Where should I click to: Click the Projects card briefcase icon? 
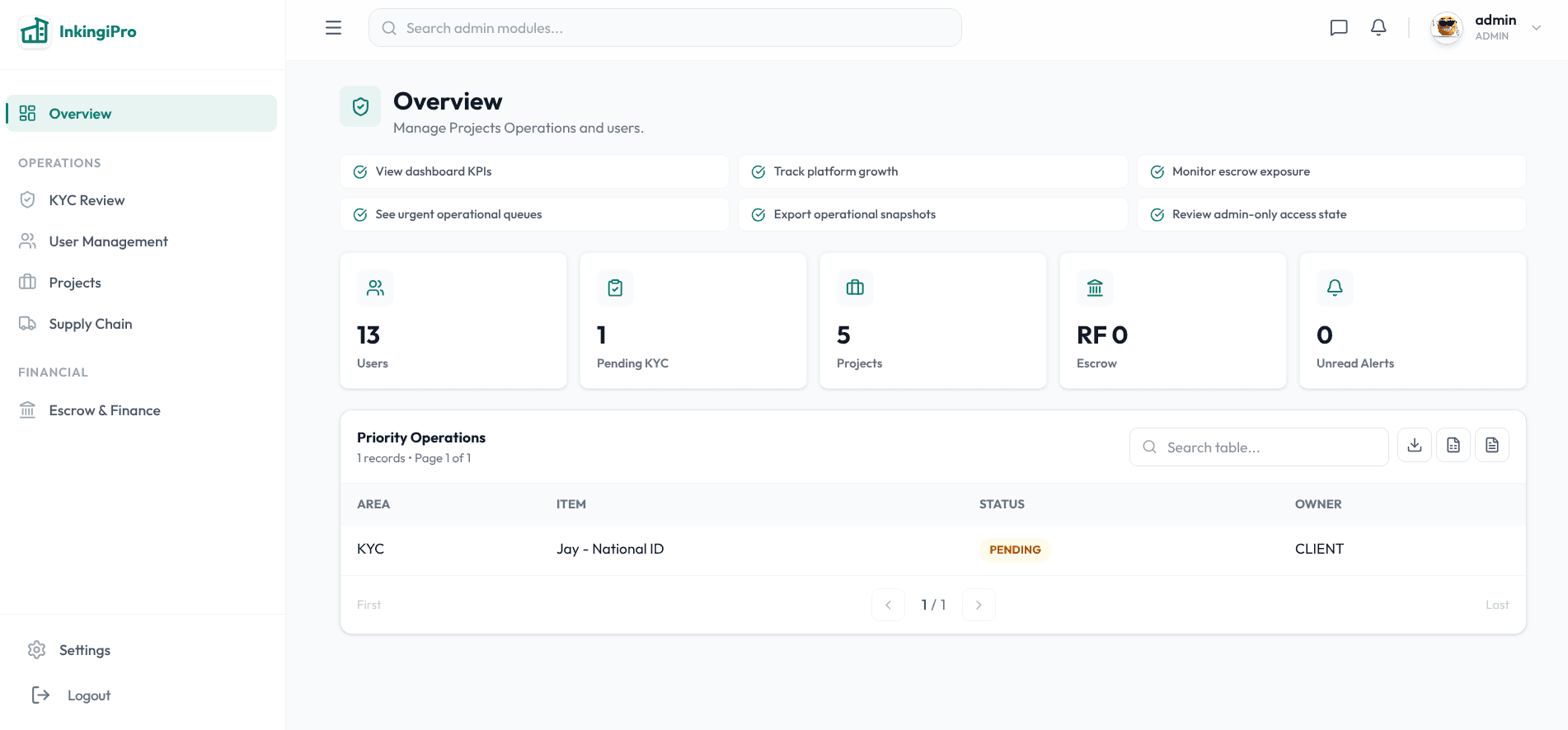click(855, 288)
